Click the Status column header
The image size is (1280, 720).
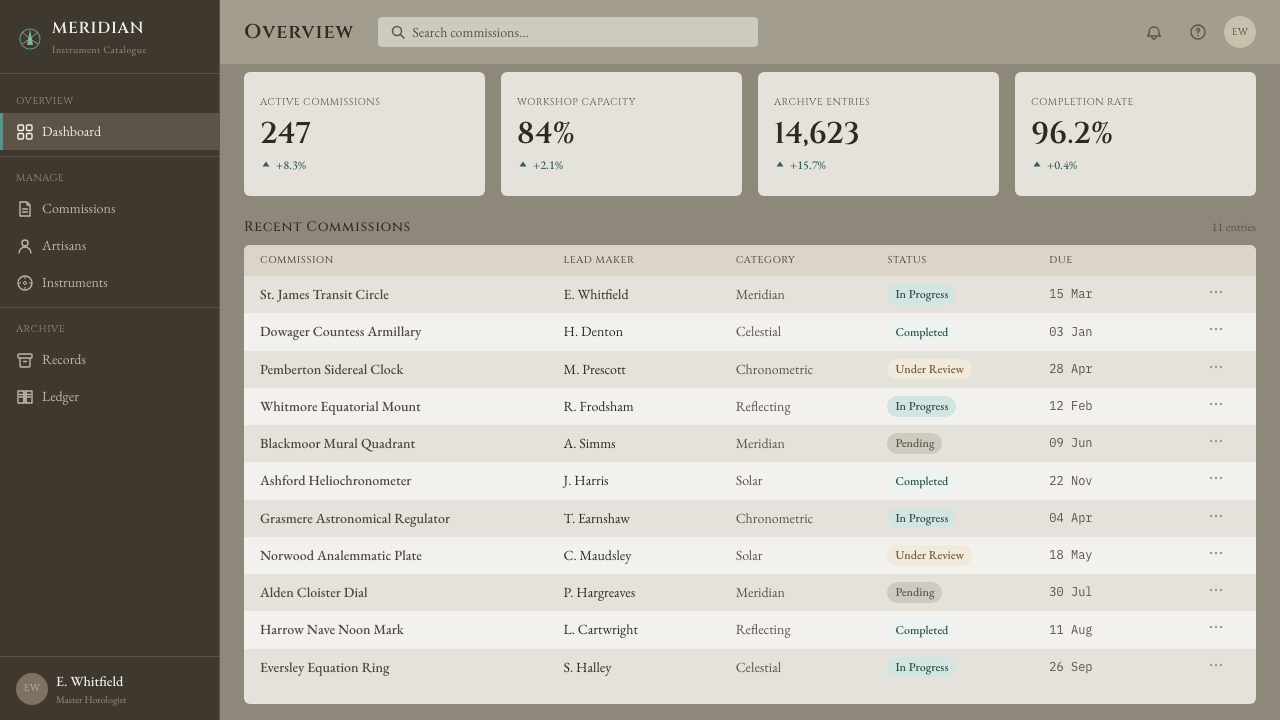click(x=907, y=259)
